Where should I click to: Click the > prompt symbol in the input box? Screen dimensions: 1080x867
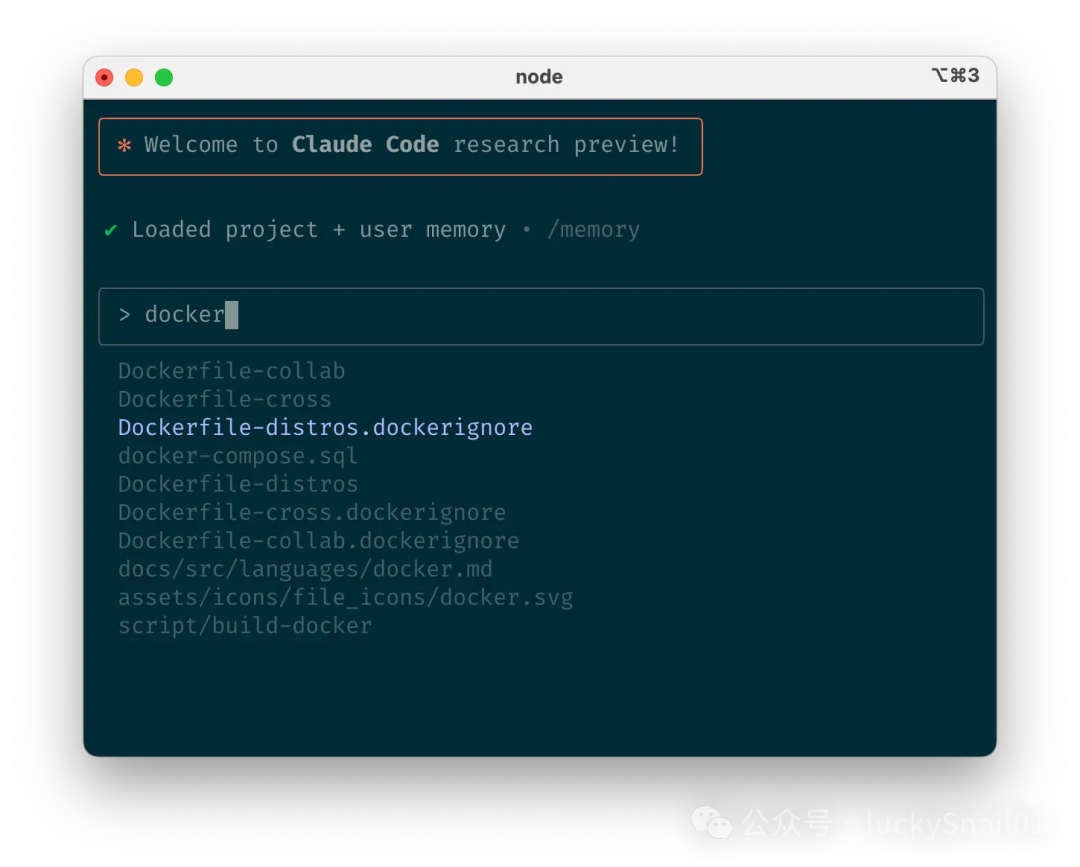coord(125,315)
